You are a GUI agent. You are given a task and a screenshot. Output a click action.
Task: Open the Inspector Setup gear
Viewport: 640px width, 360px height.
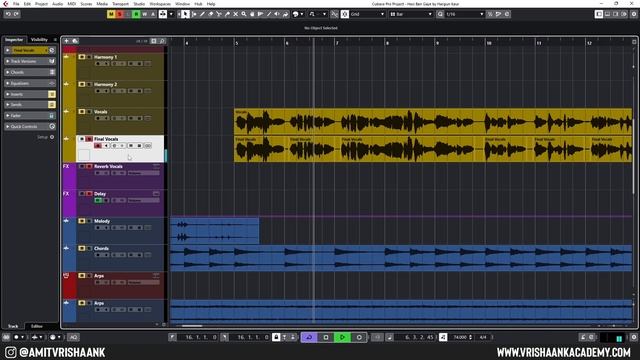[x=52, y=137]
